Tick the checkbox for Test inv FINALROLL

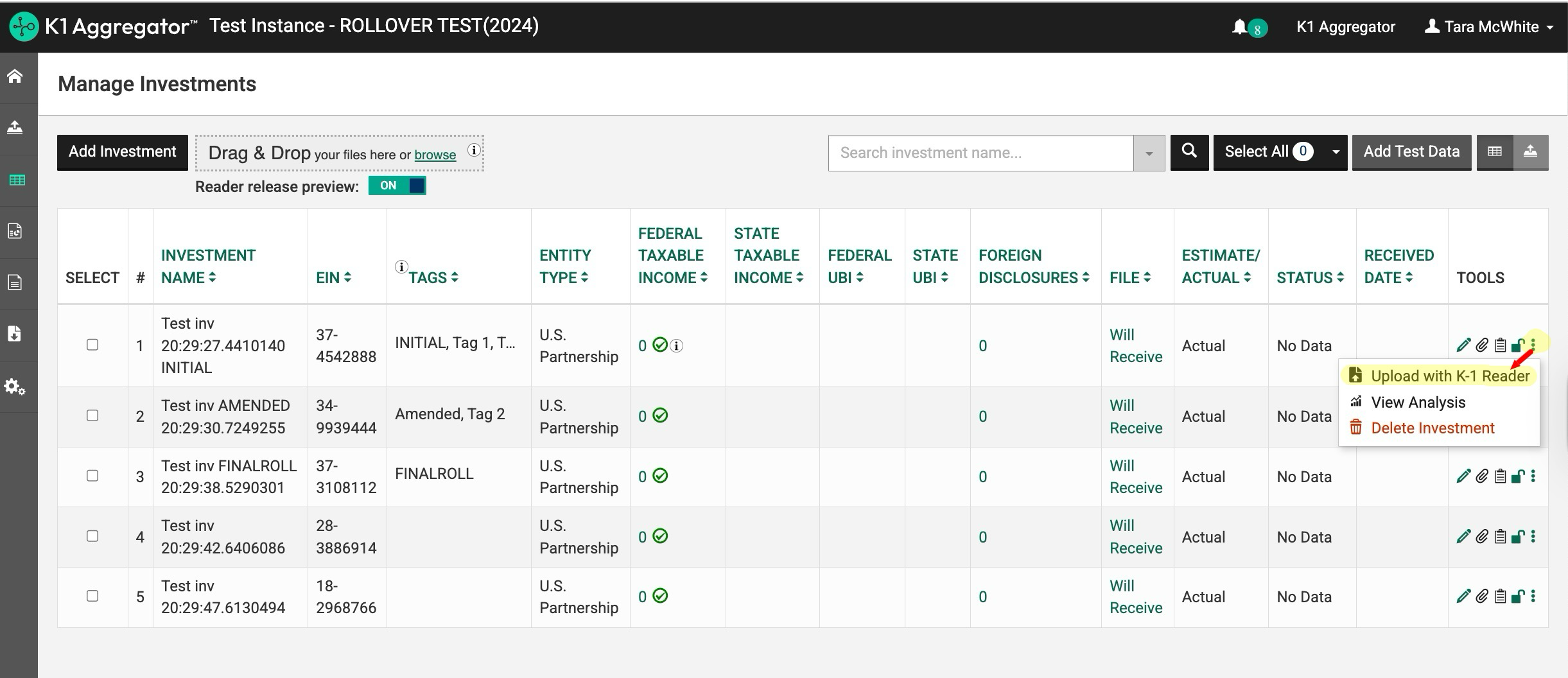click(x=92, y=476)
